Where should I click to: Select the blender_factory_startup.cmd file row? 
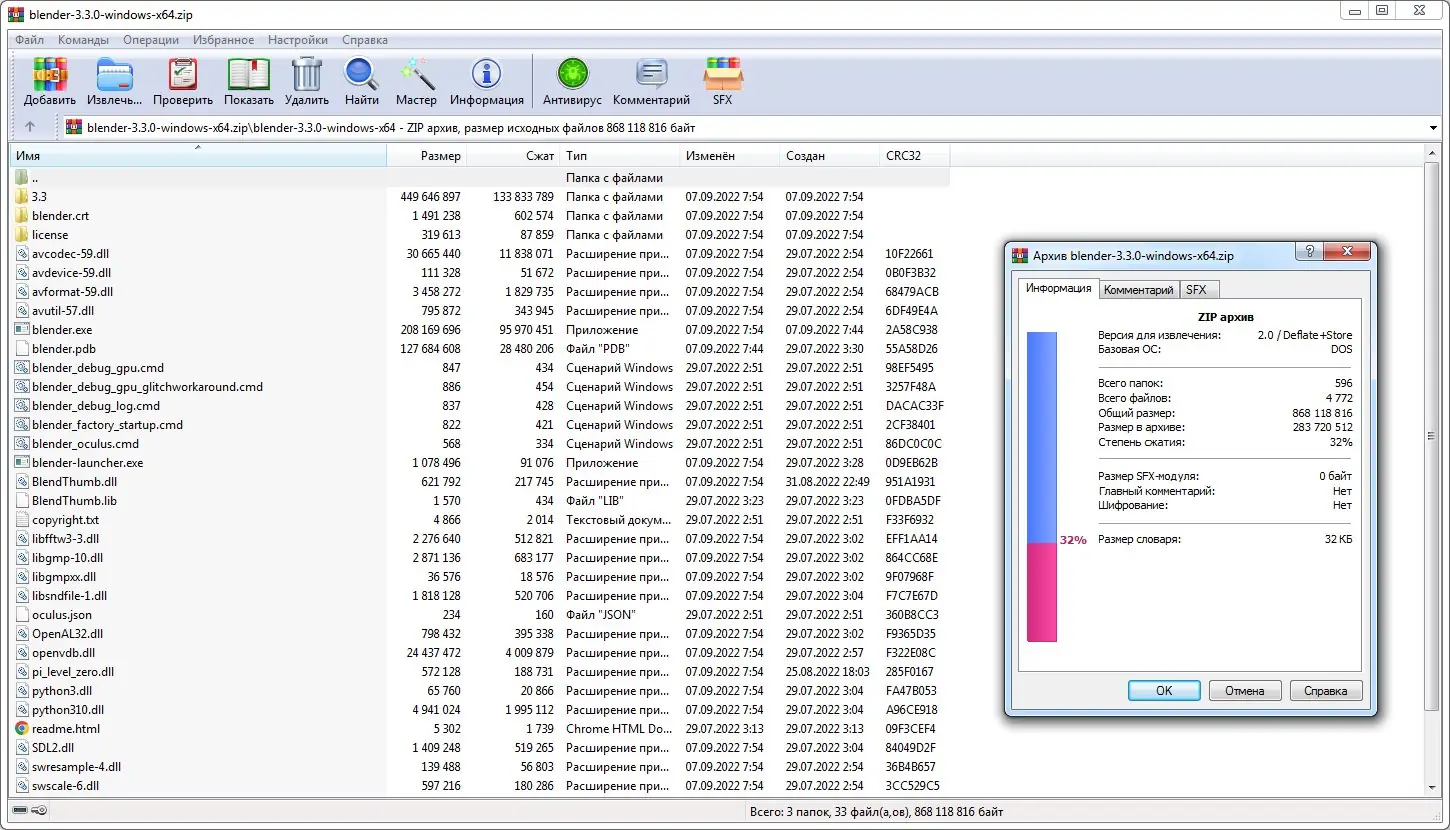pos(480,425)
